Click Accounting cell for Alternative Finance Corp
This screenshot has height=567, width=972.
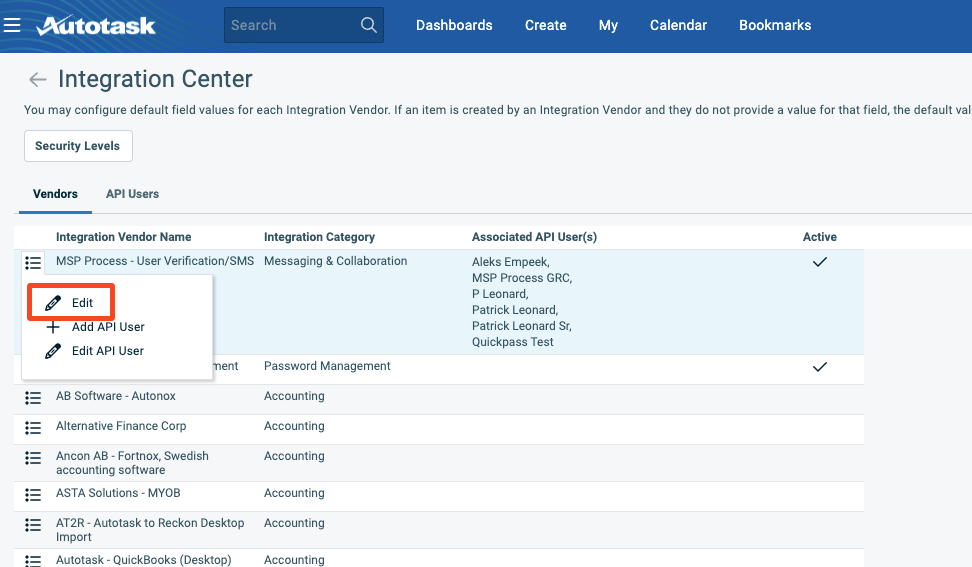tap(294, 426)
